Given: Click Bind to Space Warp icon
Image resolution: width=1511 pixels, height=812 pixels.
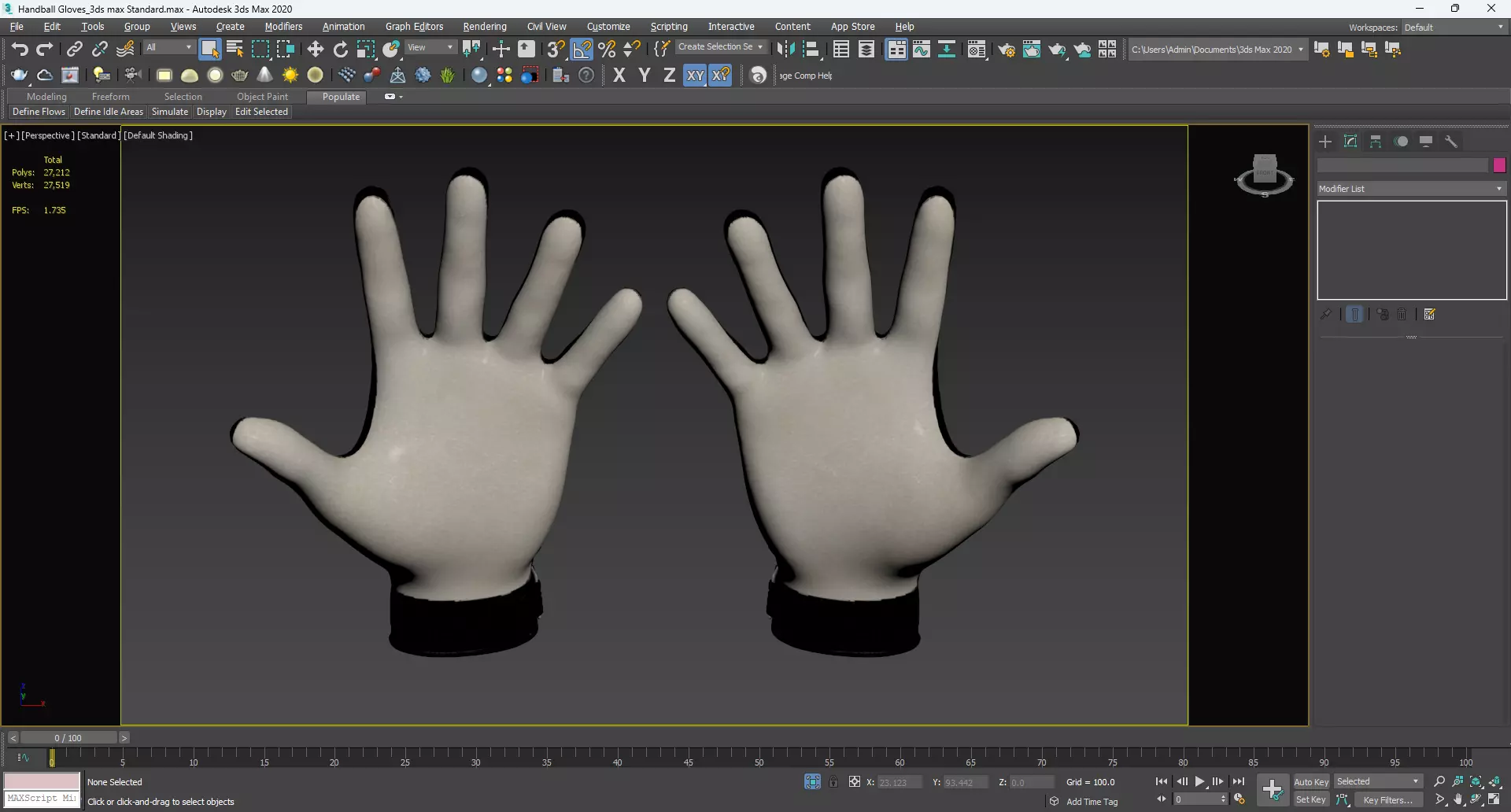Looking at the screenshot, I should point(125,49).
